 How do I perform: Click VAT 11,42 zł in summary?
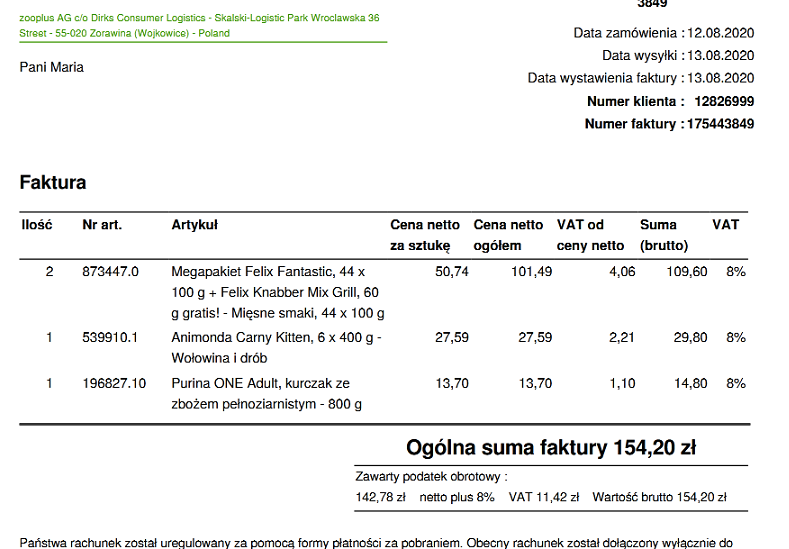[x=543, y=497]
